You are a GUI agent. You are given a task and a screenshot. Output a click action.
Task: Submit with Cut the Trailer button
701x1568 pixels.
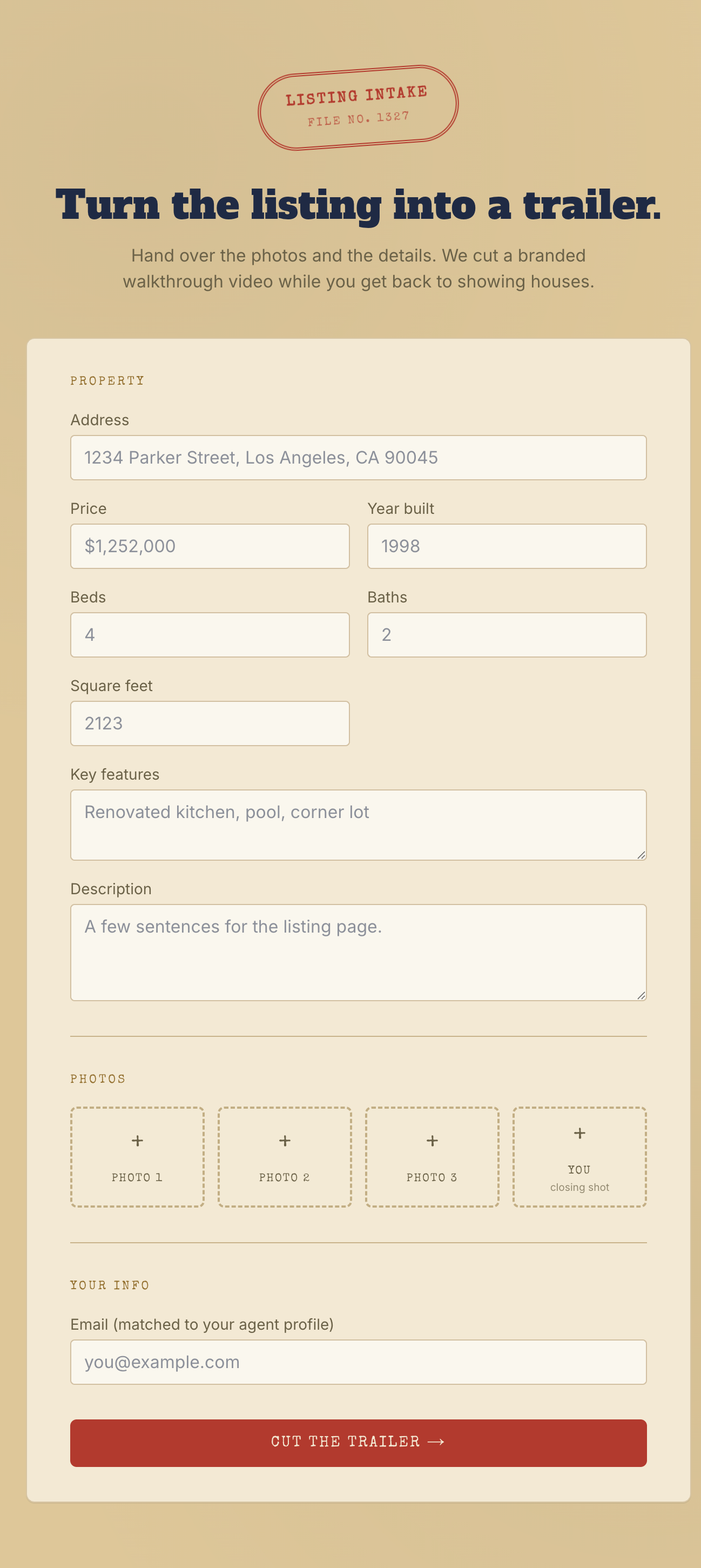[359, 1443]
